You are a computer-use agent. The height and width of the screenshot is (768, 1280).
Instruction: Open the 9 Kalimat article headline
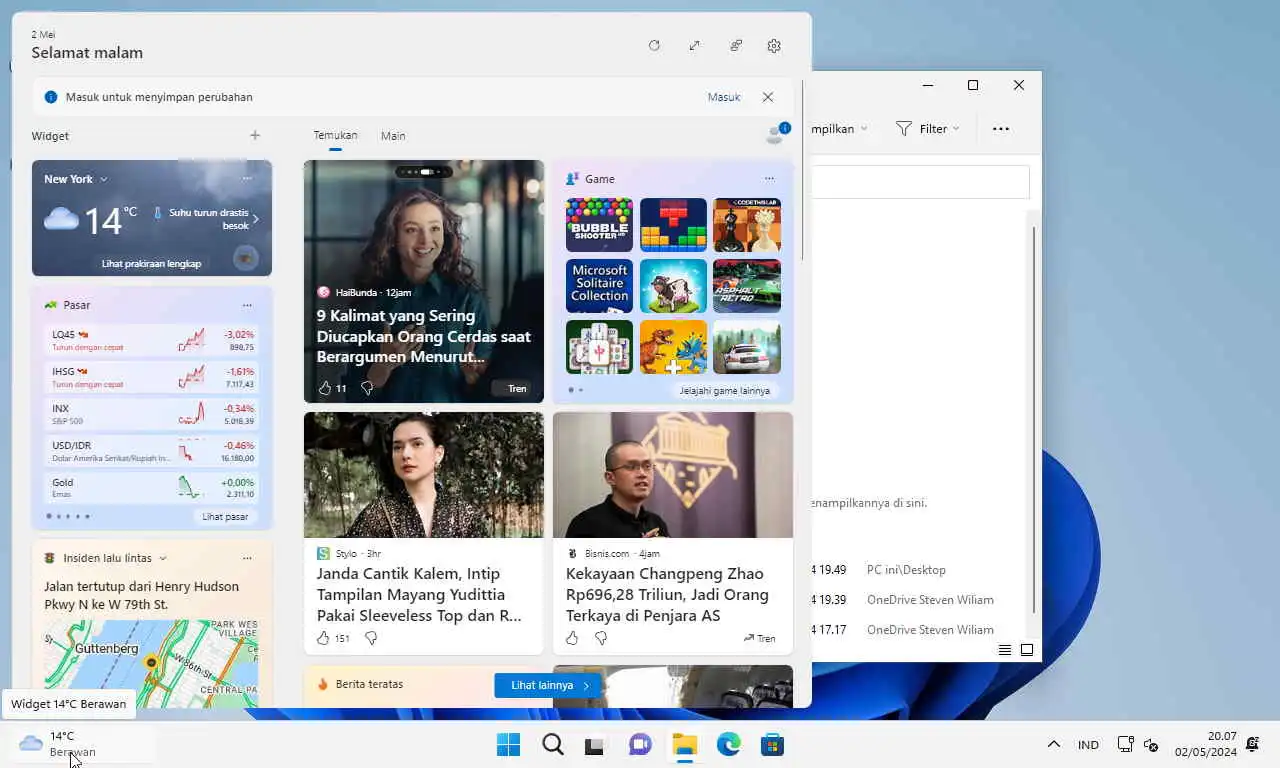(424, 336)
